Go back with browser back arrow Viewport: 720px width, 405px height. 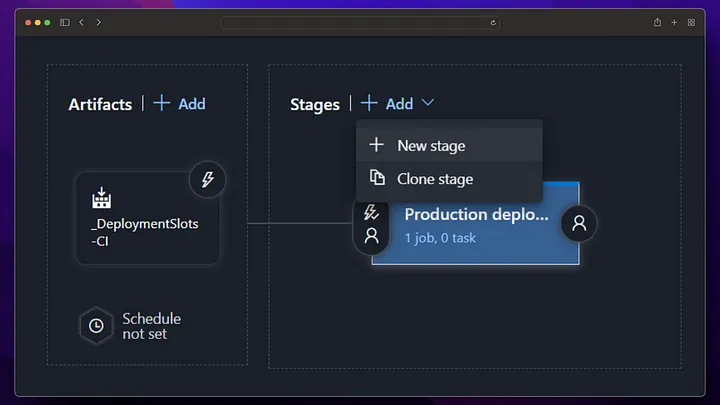click(81, 22)
